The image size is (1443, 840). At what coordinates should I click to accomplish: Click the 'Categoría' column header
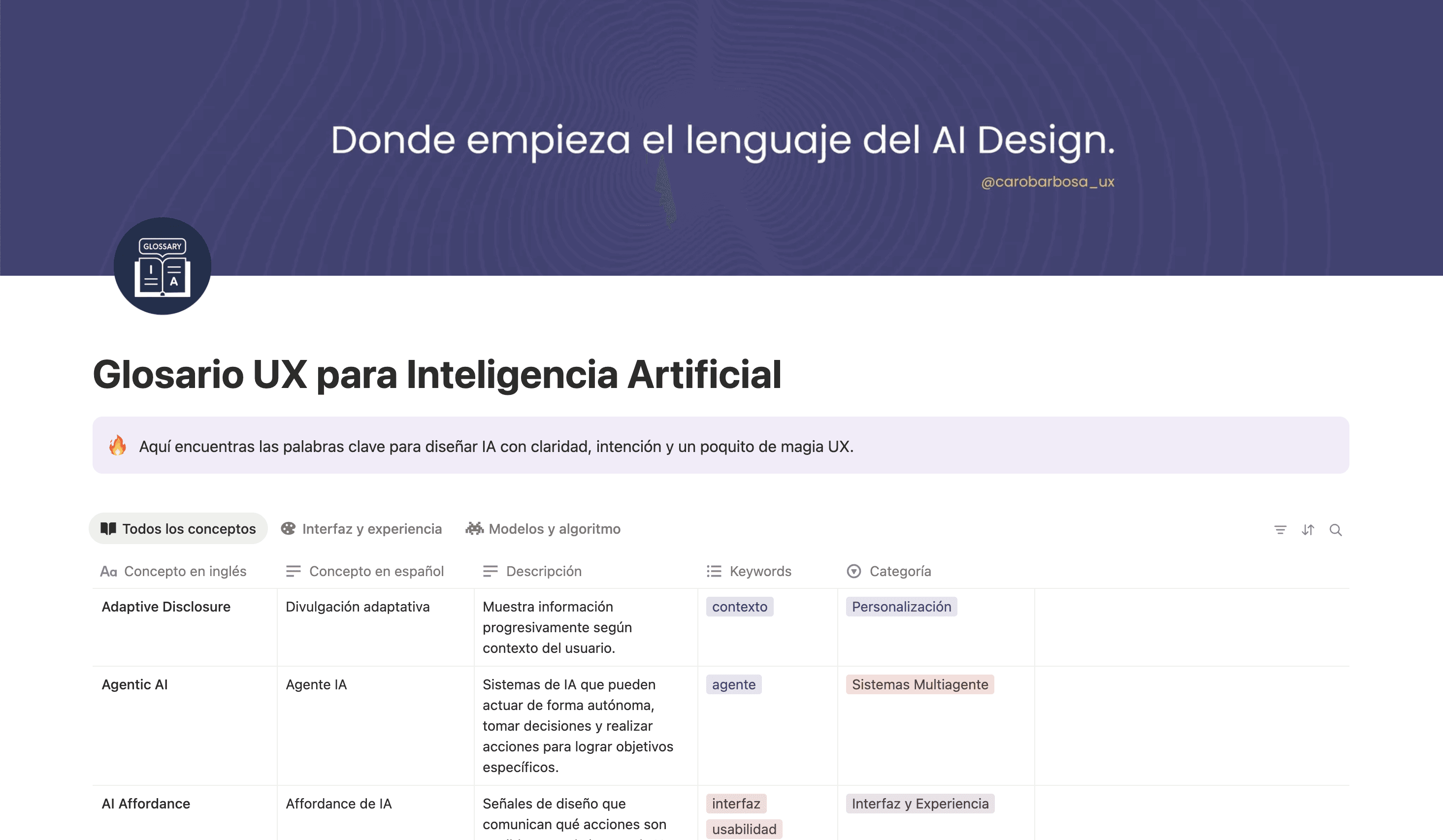[x=889, y=571]
